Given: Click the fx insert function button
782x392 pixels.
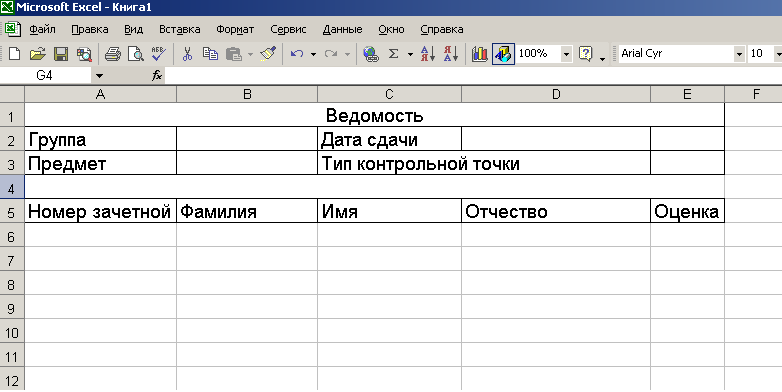Looking at the screenshot, I should (157, 76).
